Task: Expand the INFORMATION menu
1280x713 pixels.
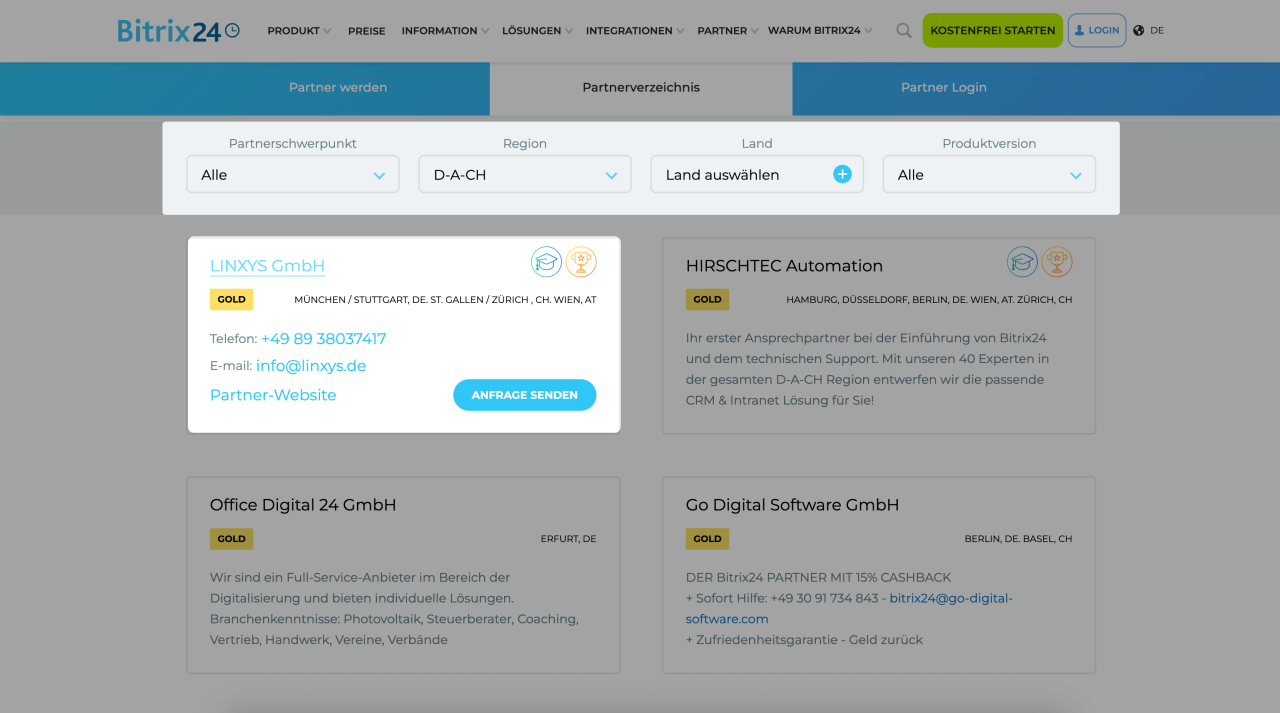Action: click(445, 31)
